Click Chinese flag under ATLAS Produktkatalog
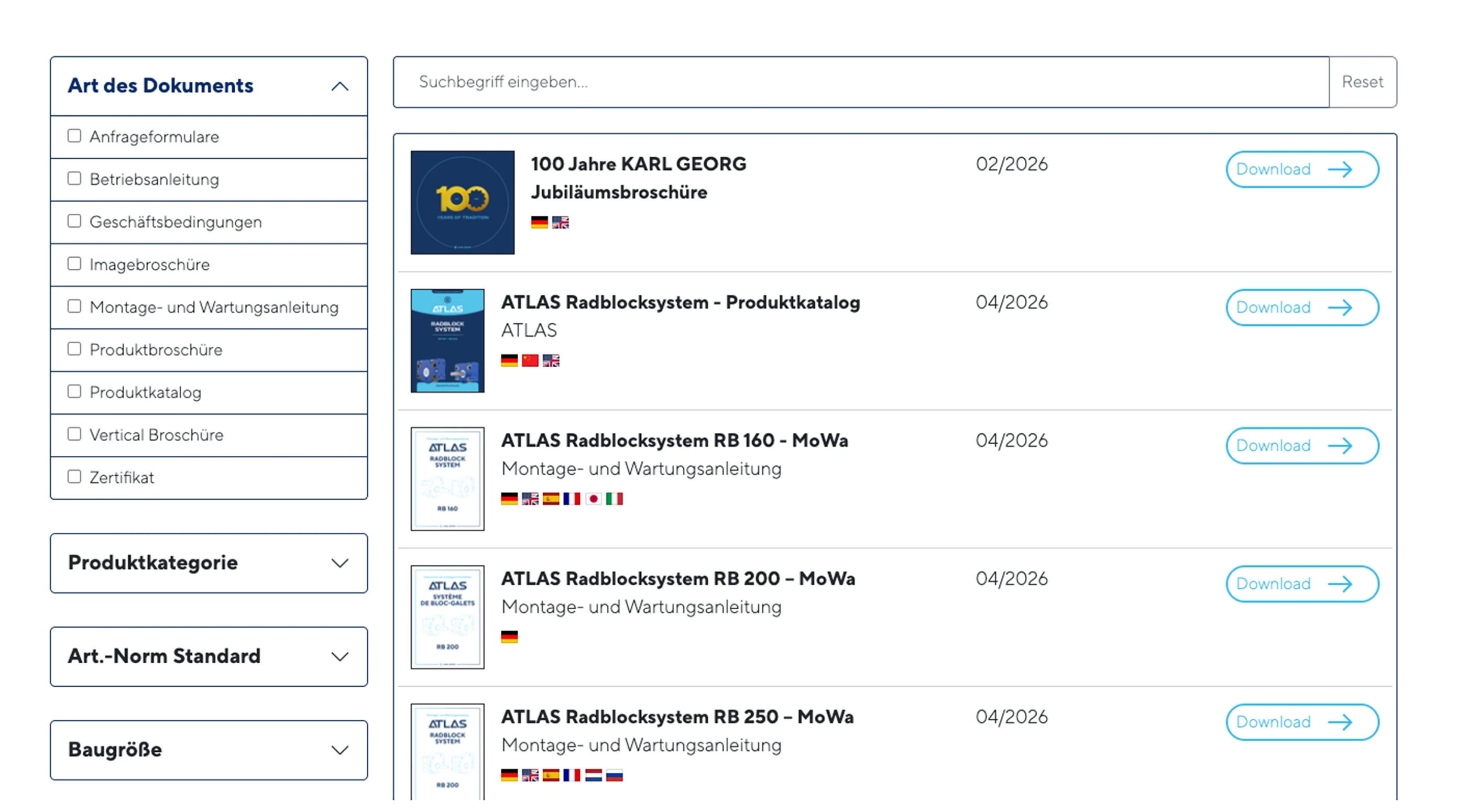This screenshot has height=812, width=1467. coord(530,360)
